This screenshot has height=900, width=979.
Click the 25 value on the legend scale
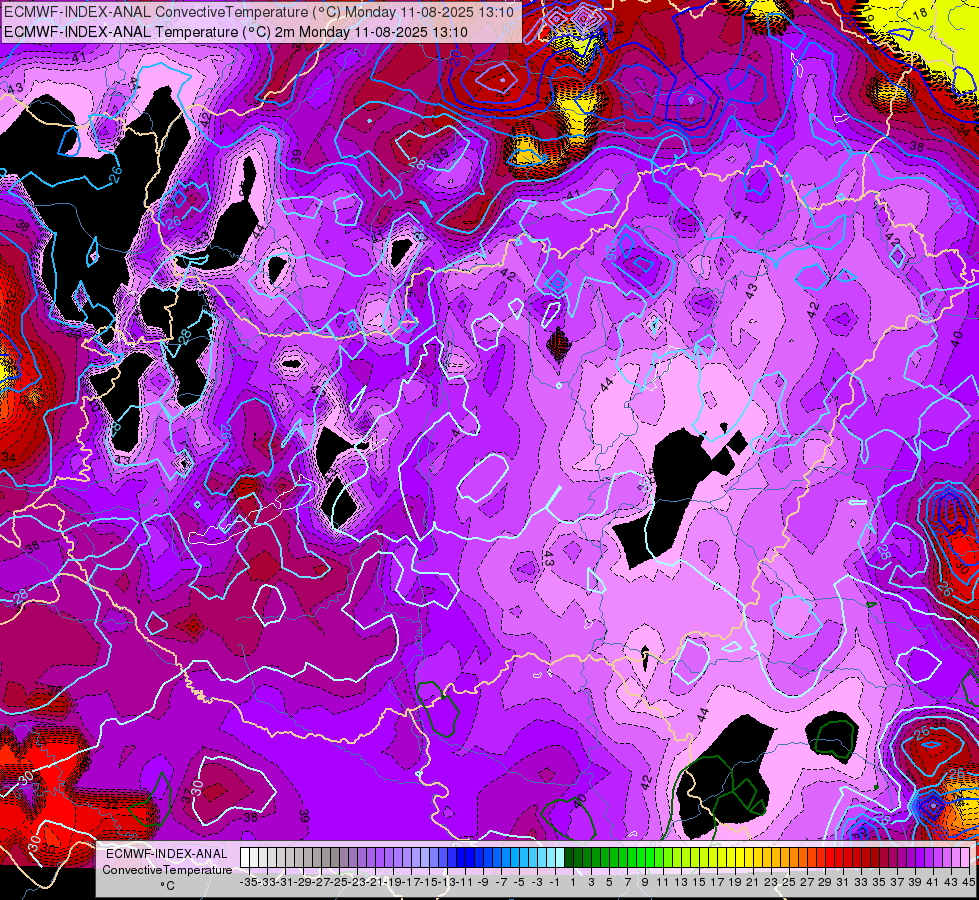click(789, 883)
